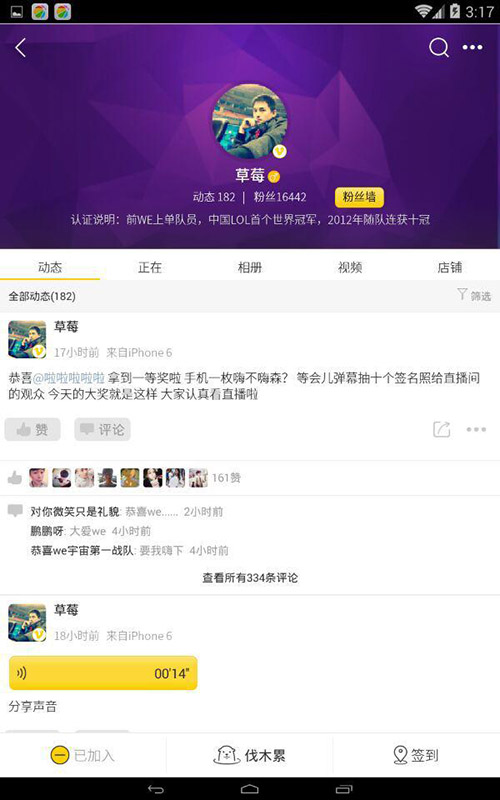Like the first post with 赞
The height and width of the screenshot is (800, 500).
point(33,429)
